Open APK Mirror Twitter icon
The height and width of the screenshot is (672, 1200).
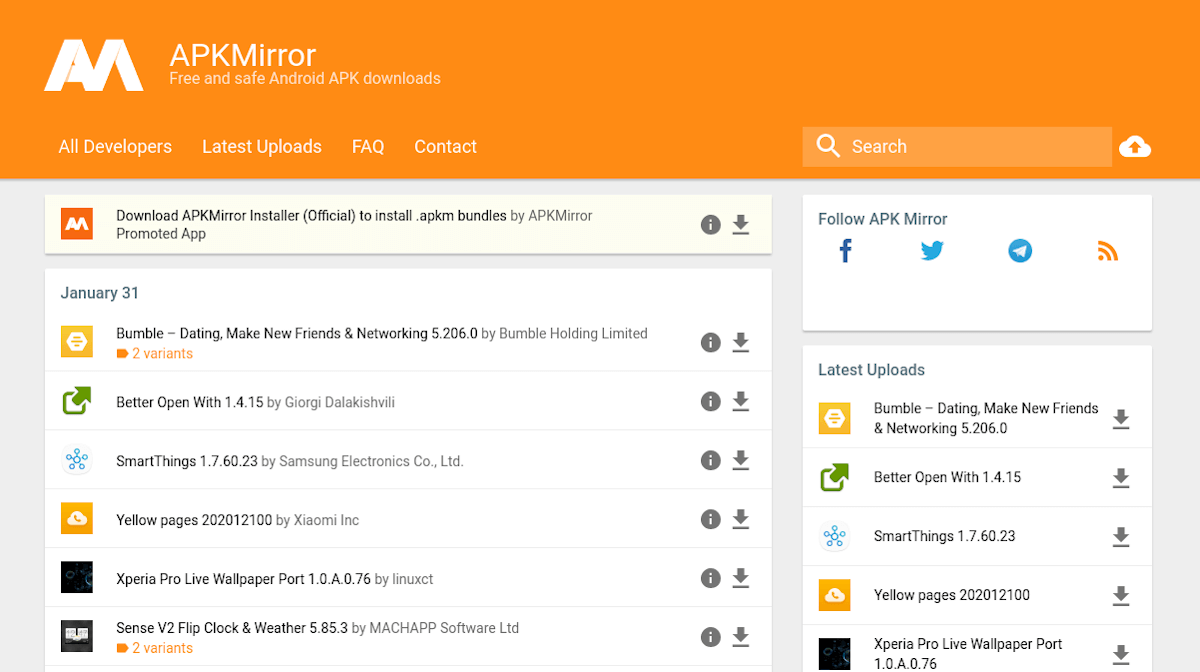[x=932, y=250]
